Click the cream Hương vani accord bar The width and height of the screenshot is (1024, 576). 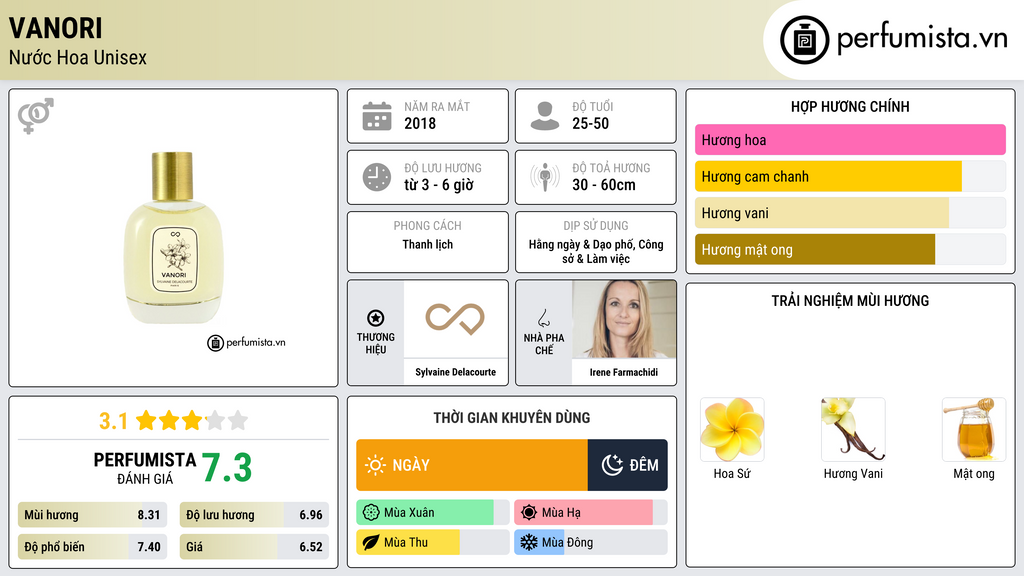tap(822, 213)
